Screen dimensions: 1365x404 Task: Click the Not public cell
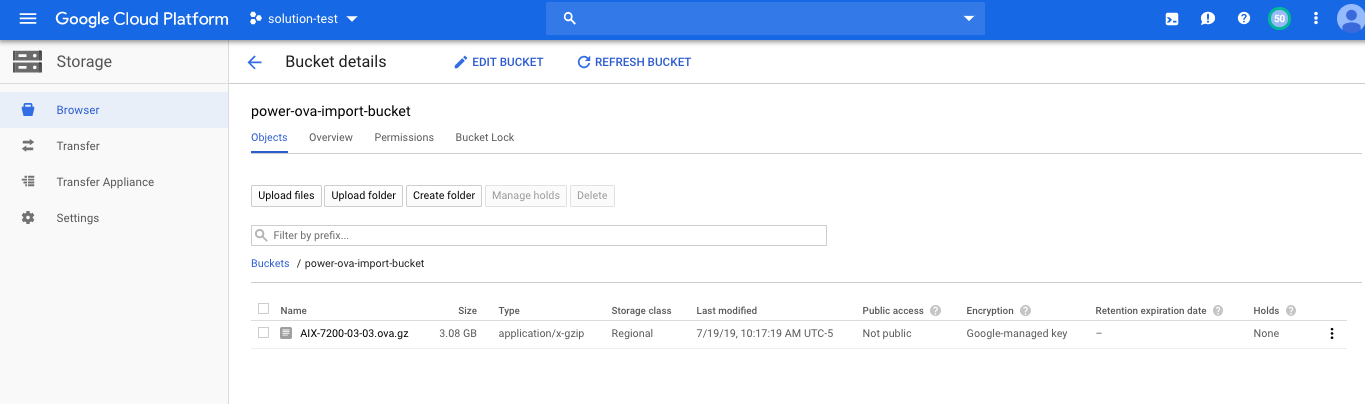[887, 333]
